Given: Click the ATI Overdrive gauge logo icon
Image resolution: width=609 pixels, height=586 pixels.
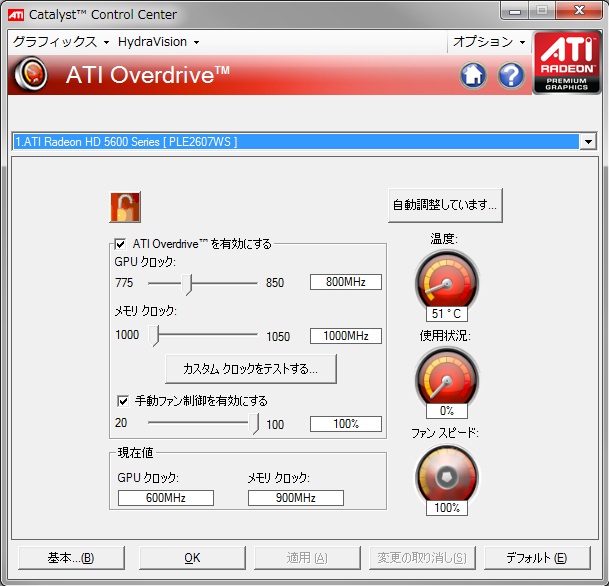Looking at the screenshot, I should 31,74.
